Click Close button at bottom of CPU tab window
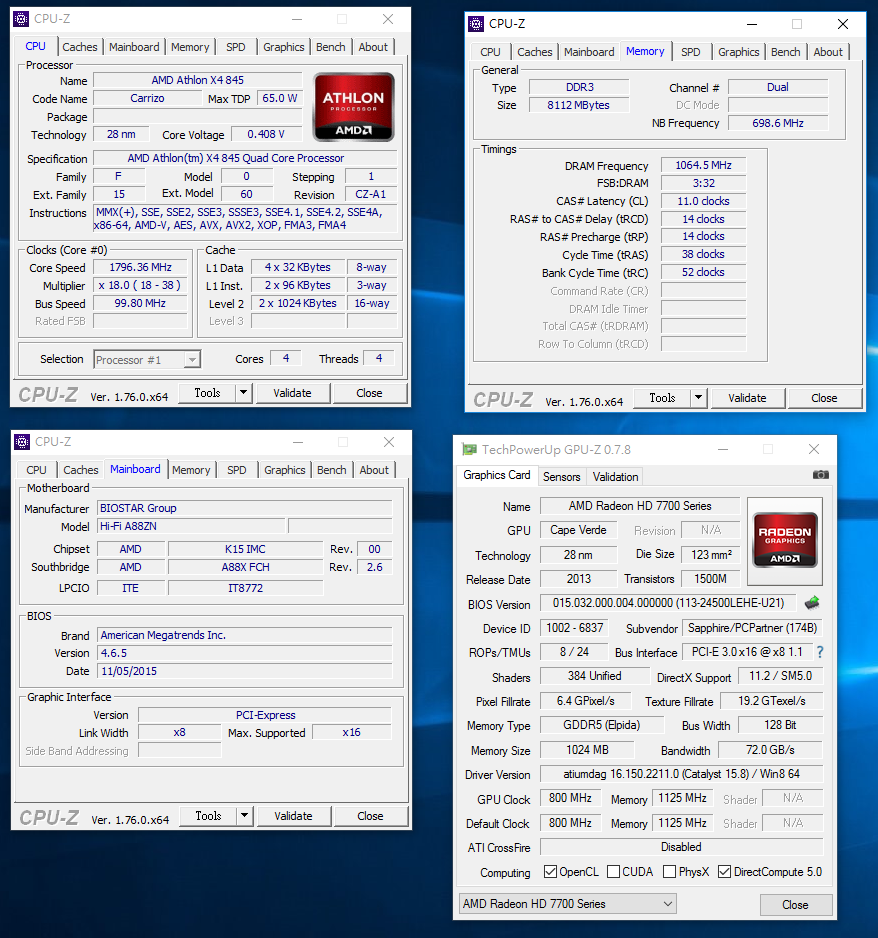The width and height of the screenshot is (878, 938). pos(369,393)
